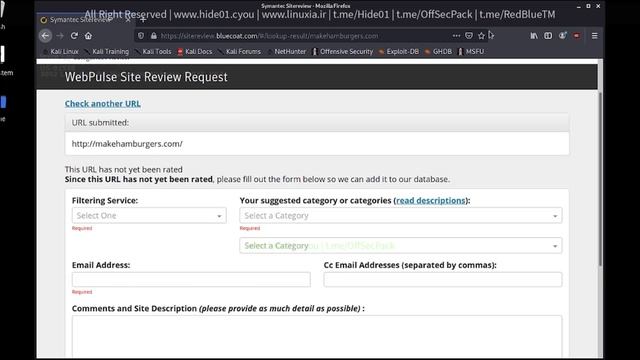
Task: Open the Offensive Security bookmark
Action: coord(342,51)
